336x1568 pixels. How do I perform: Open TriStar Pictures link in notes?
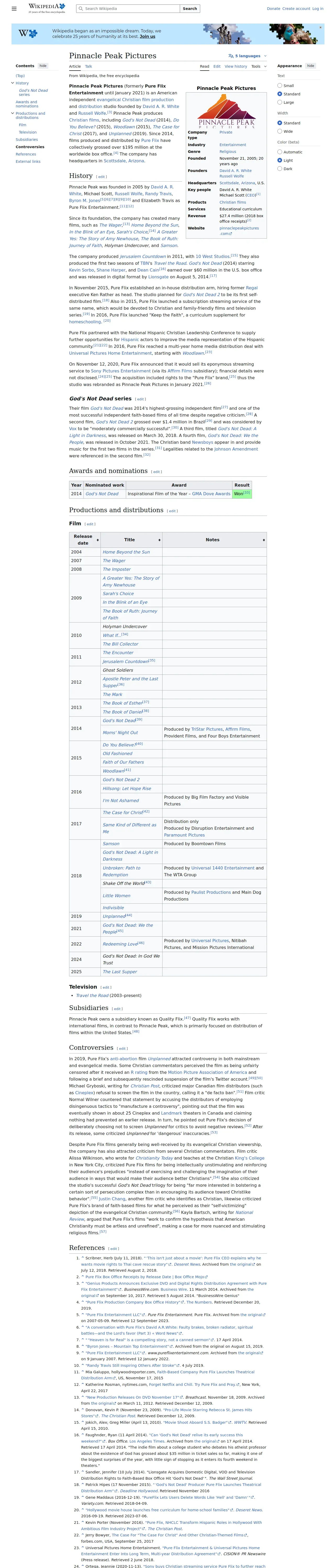click(207, 729)
